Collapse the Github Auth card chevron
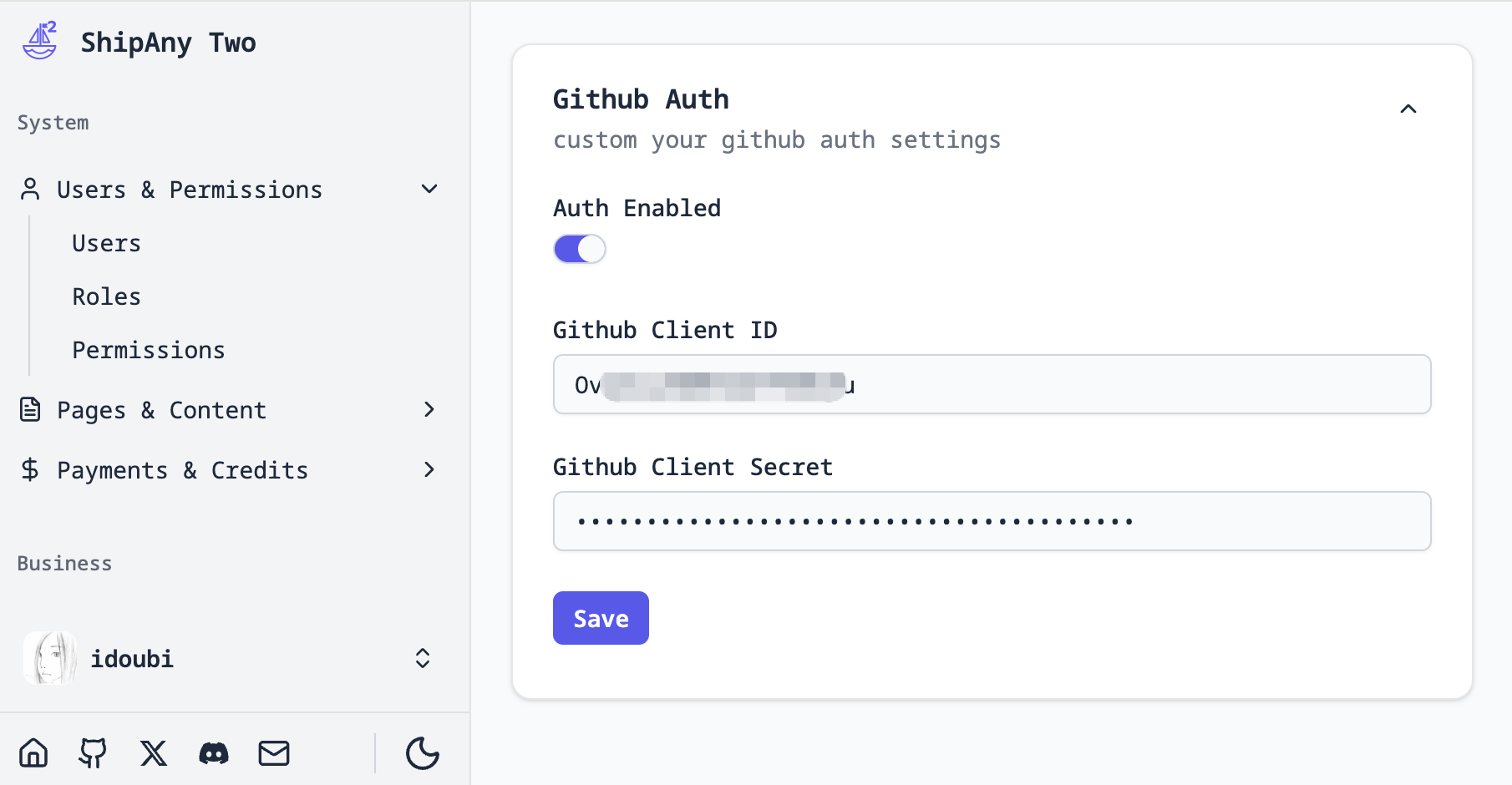The height and width of the screenshot is (785, 1512). pyautogui.click(x=1408, y=109)
